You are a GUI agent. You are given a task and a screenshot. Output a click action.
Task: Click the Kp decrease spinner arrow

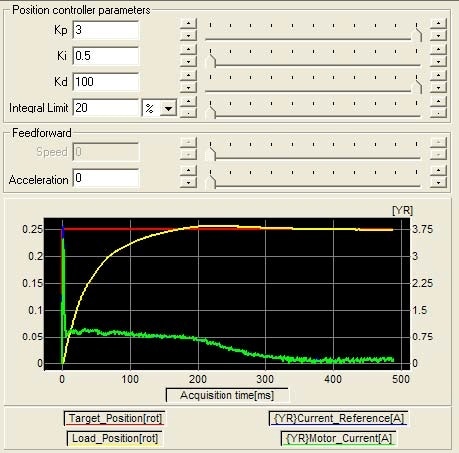click(188, 35)
